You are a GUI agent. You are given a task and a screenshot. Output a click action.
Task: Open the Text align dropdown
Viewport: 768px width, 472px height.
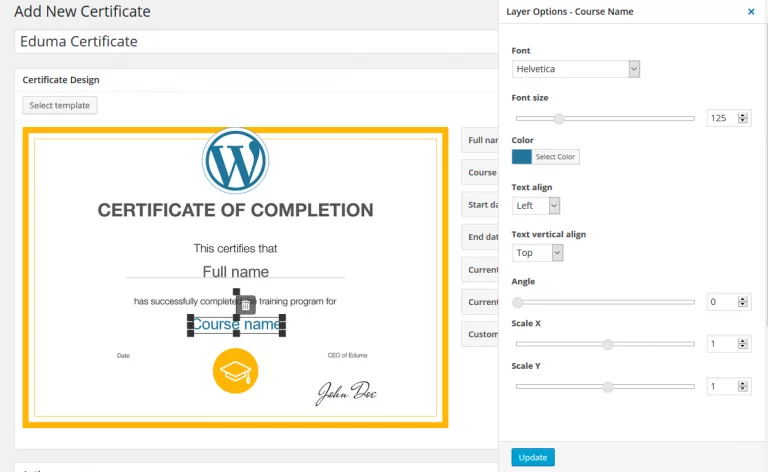click(535, 205)
